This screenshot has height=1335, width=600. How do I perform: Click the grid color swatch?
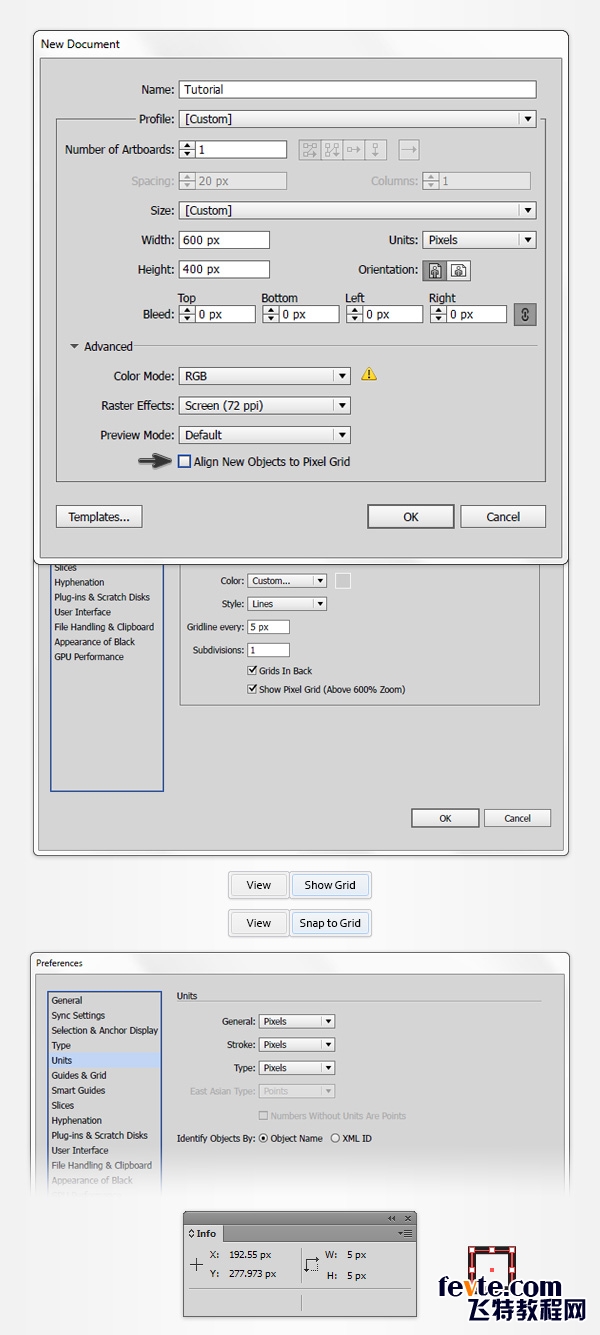(x=342, y=581)
